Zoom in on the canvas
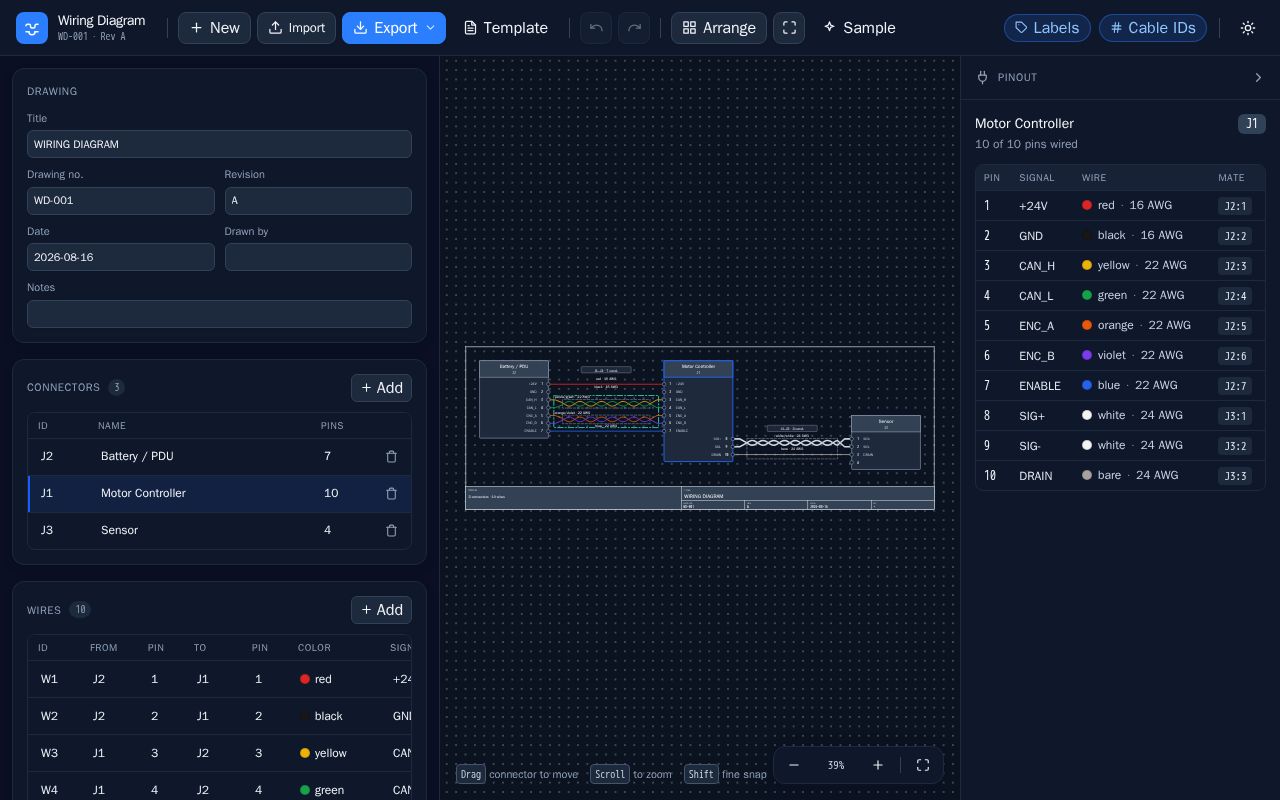 pos(878,765)
